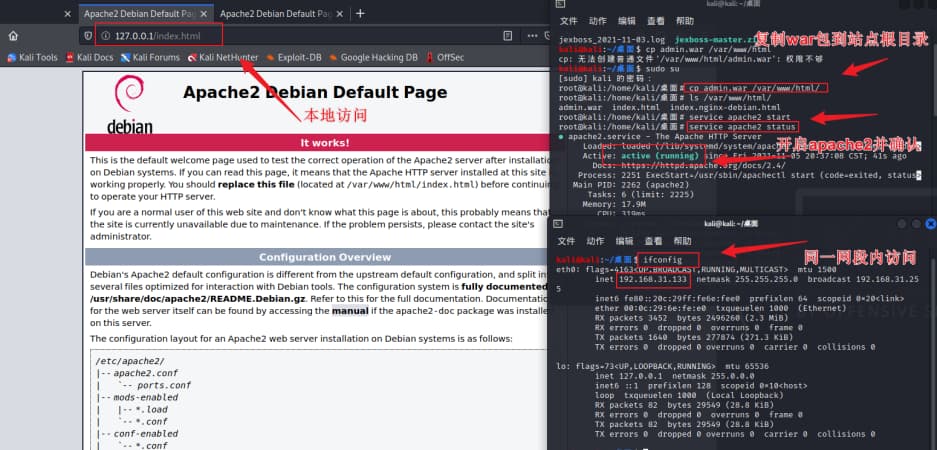Switch to the second Apache2 Debian tab
The height and width of the screenshot is (450, 937).
[276, 13]
